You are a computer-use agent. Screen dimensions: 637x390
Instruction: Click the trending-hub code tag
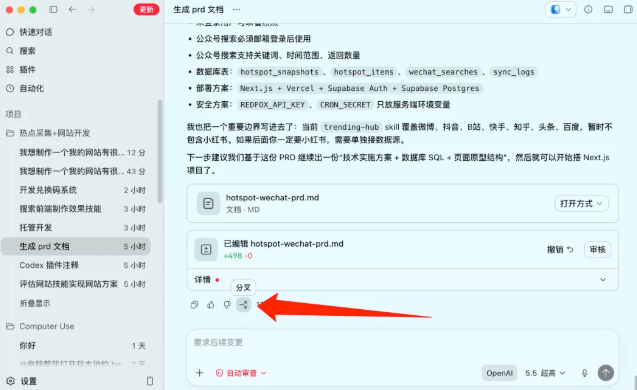[351, 127]
